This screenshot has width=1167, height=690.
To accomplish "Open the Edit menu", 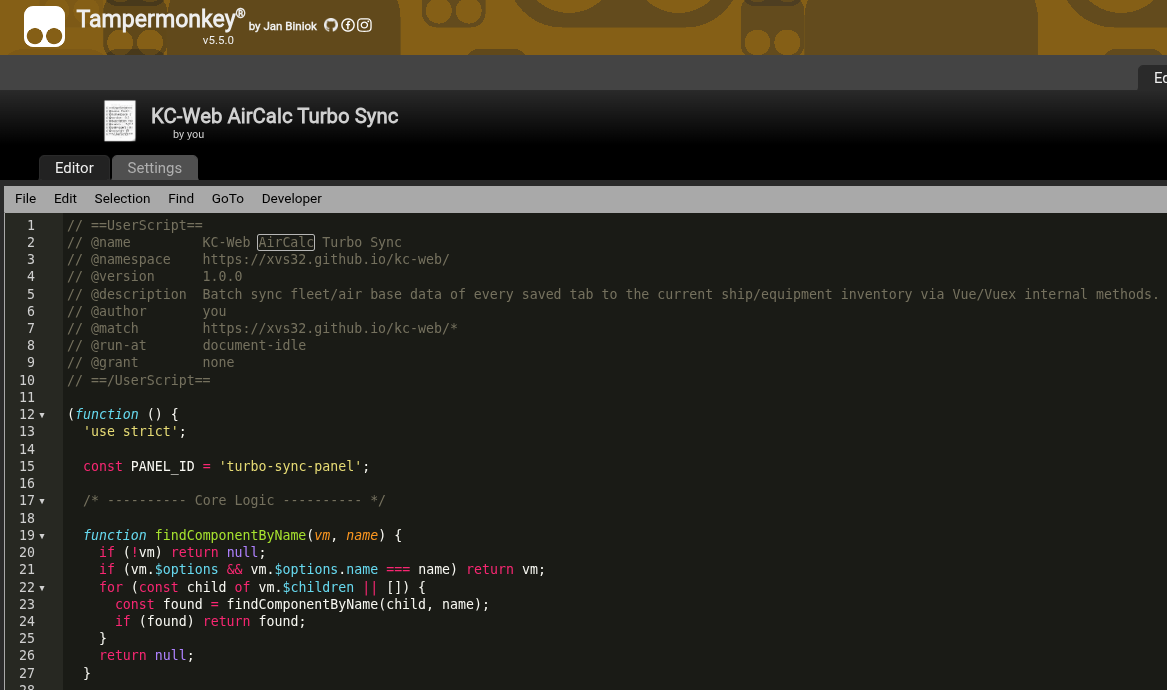I will point(65,199).
